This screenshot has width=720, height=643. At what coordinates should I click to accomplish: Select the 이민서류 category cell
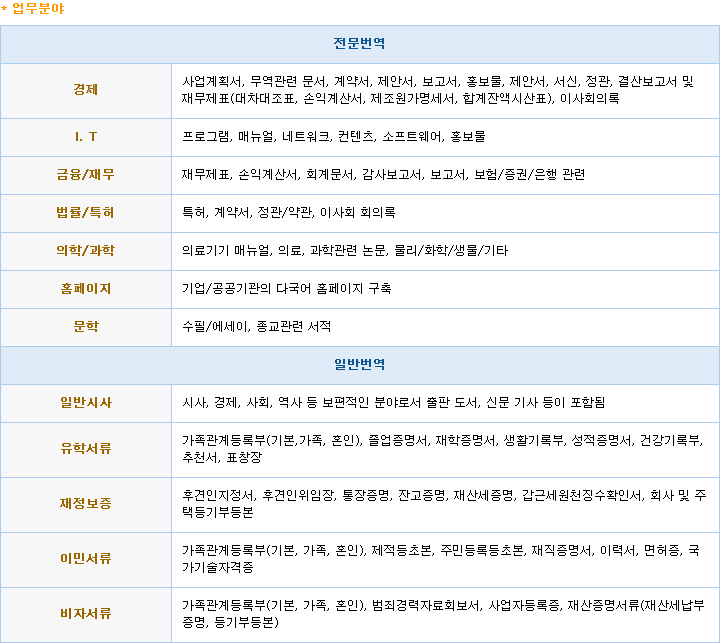(x=86, y=559)
